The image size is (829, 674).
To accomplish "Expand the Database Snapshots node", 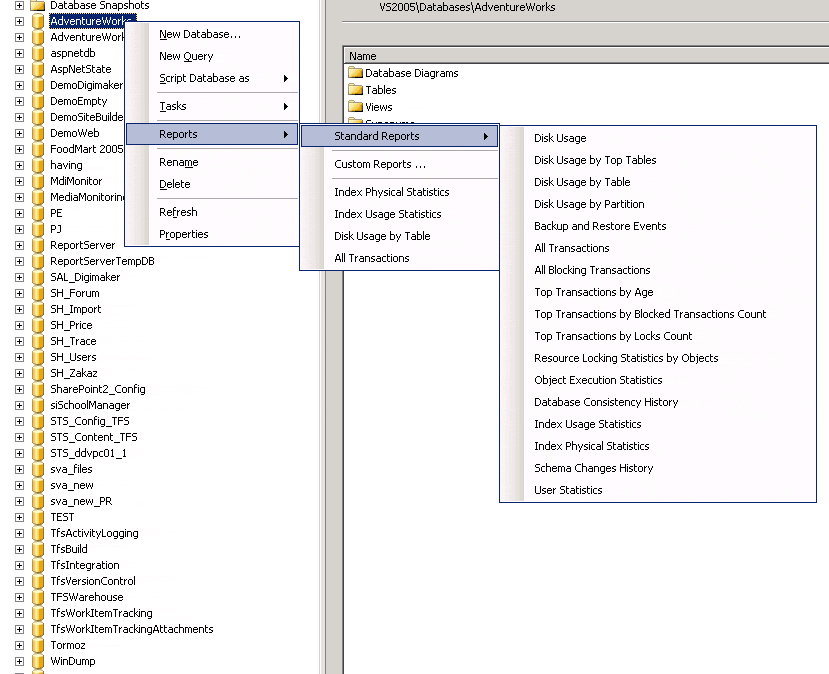I will coord(19,5).
